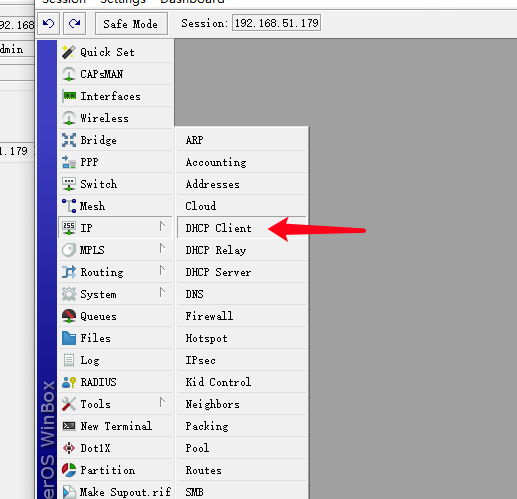Open New Terminal from sidebar
Image resolution: width=517 pixels, height=499 pixels.
(115, 426)
